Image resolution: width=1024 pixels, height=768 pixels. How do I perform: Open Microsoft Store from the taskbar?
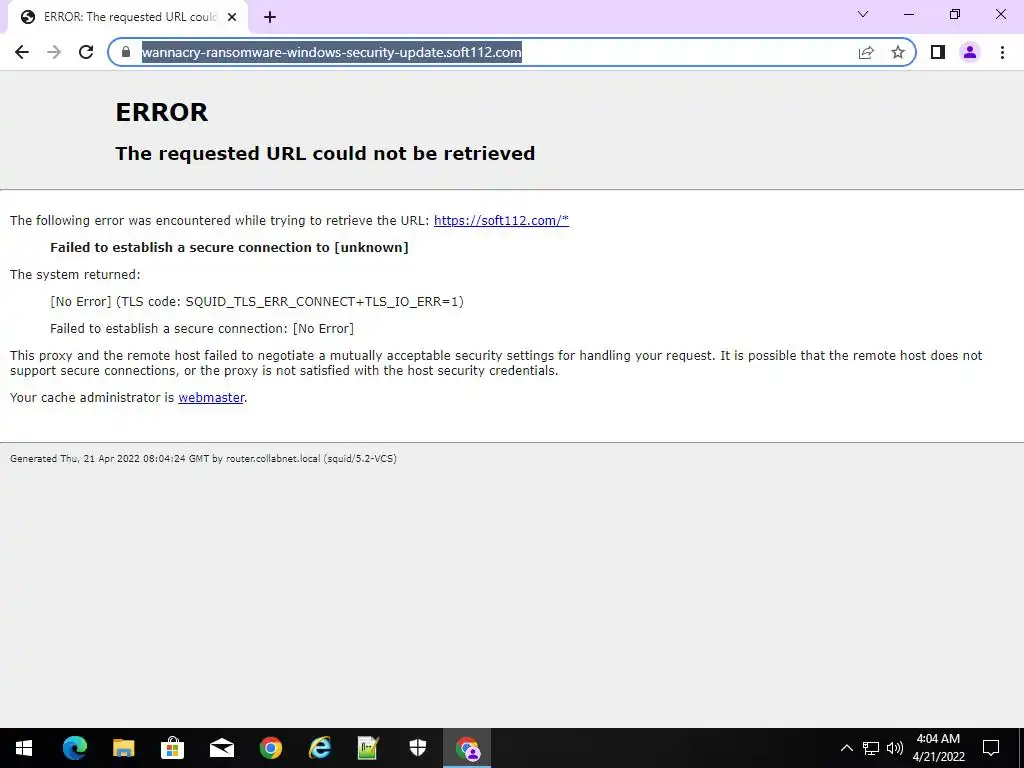coord(172,748)
